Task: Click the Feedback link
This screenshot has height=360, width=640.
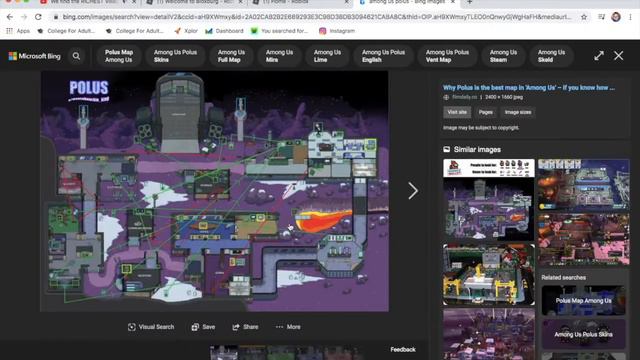Action: 403,349
